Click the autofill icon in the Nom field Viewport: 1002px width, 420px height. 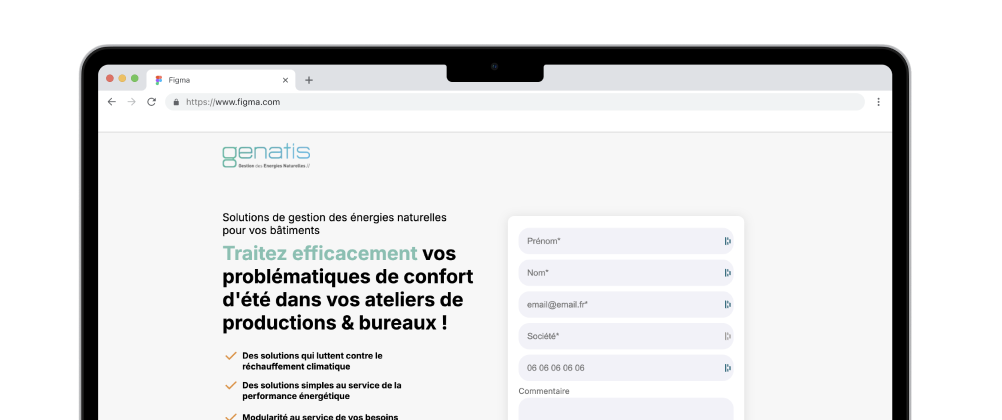(727, 273)
